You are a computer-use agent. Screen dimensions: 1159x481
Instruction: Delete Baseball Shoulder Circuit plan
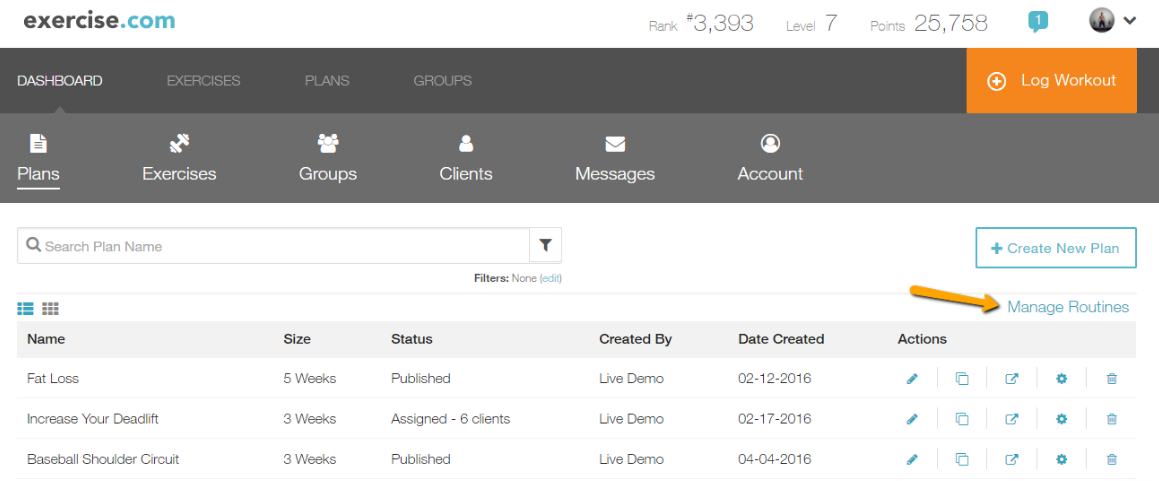point(1111,460)
